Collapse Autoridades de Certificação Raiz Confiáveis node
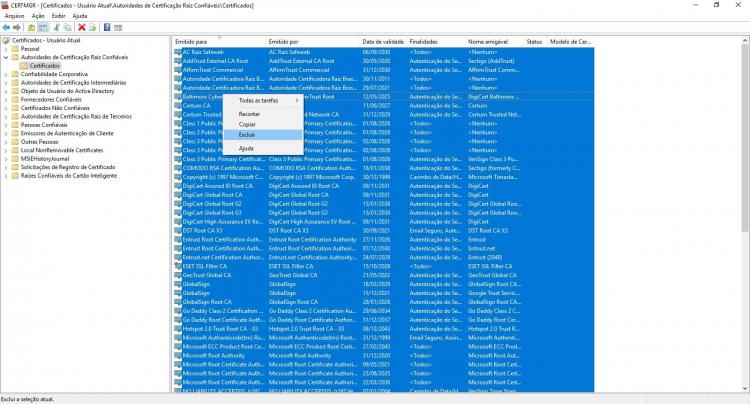This screenshot has height=404, width=750. pos(6,57)
